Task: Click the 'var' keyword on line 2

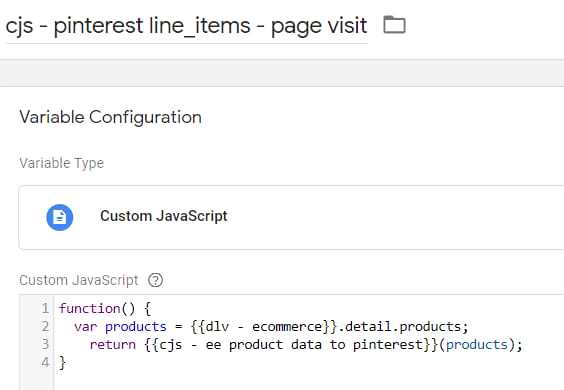Action: (86, 327)
